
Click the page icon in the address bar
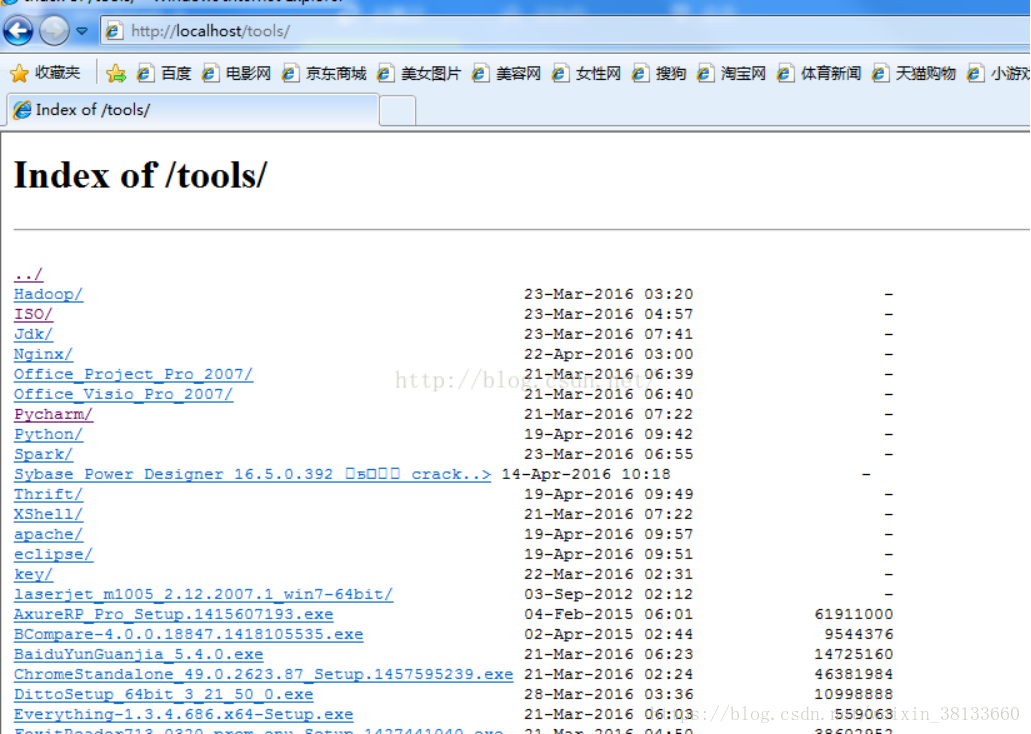(x=114, y=31)
